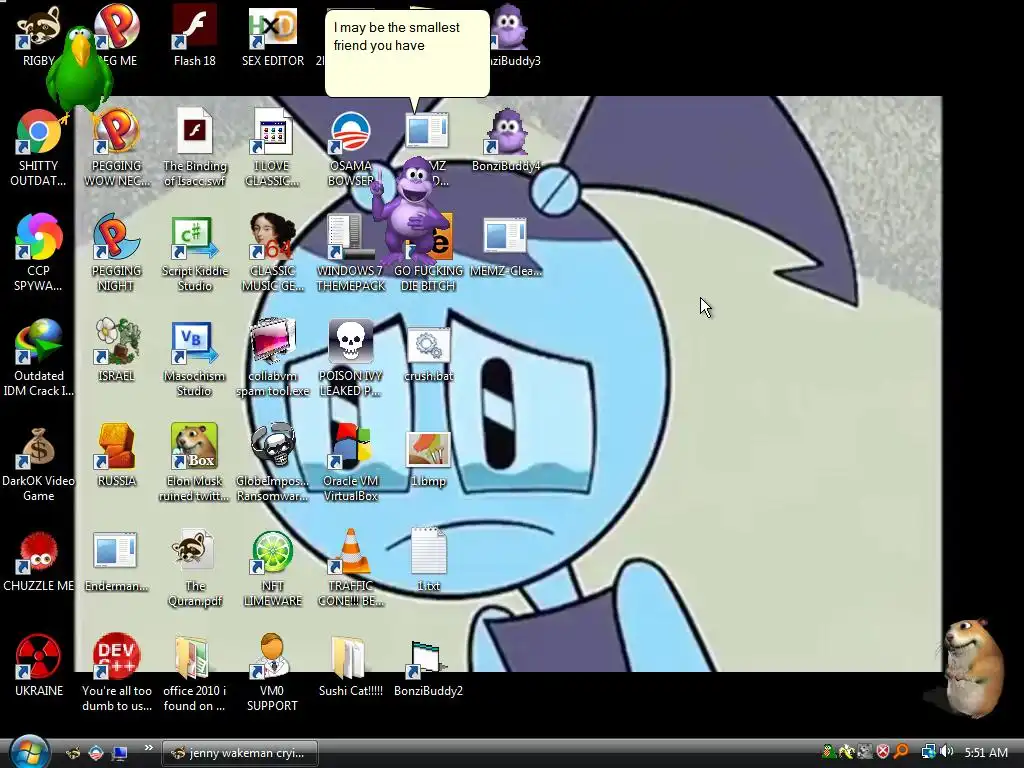1024x768 pixels.
Task: Open the 1.txt text file
Action: 428,562
